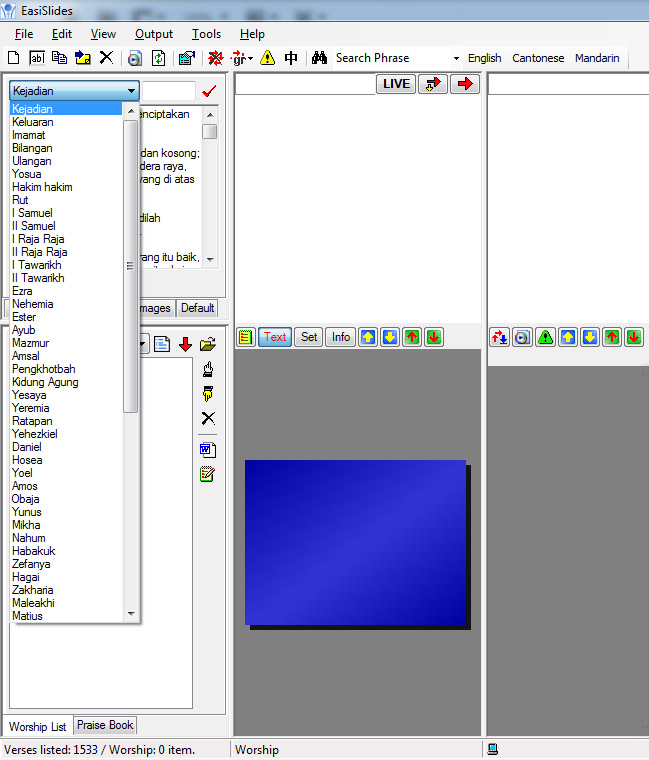This screenshot has height=760, width=649.
Task: Click the hand pointing down icon
Action: (x=208, y=394)
